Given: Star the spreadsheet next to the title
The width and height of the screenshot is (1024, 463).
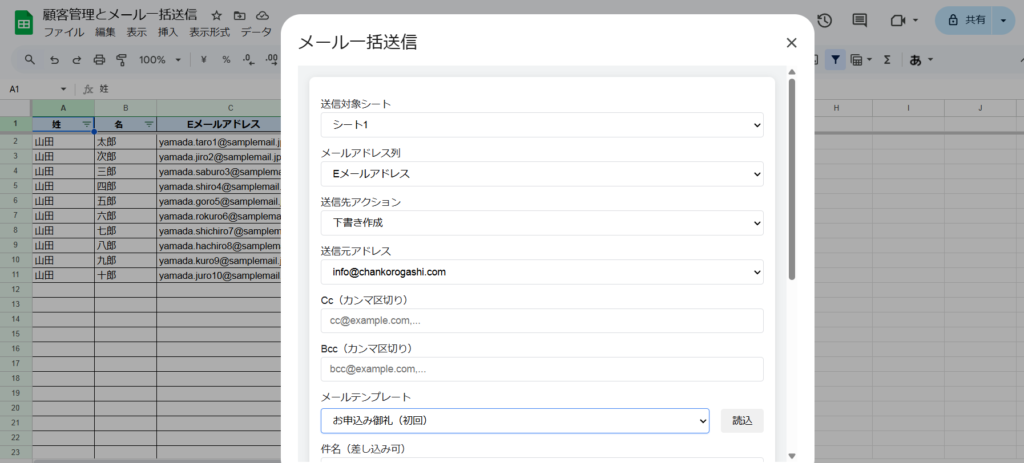Looking at the screenshot, I should pyautogui.click(x=217, y=16).
